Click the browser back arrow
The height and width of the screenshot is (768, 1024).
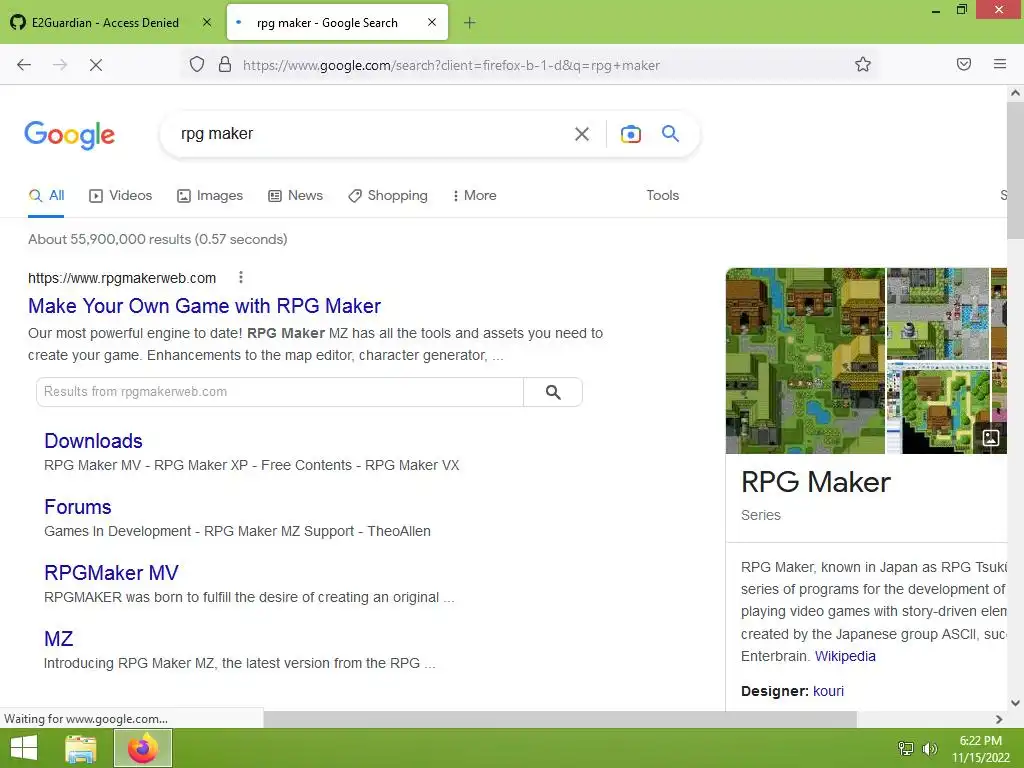[24, 65]
